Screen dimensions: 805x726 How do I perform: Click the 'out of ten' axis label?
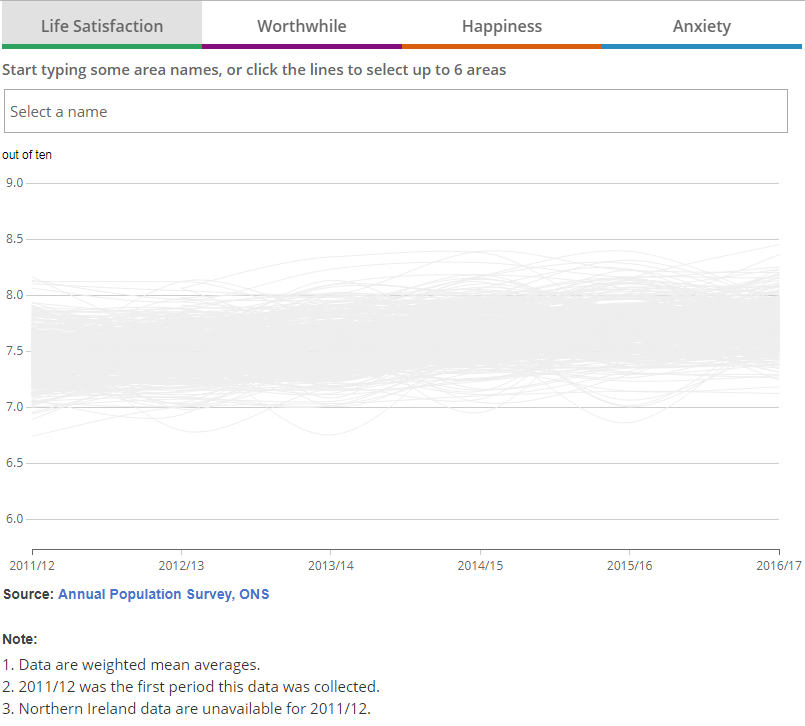pos(27,155)
